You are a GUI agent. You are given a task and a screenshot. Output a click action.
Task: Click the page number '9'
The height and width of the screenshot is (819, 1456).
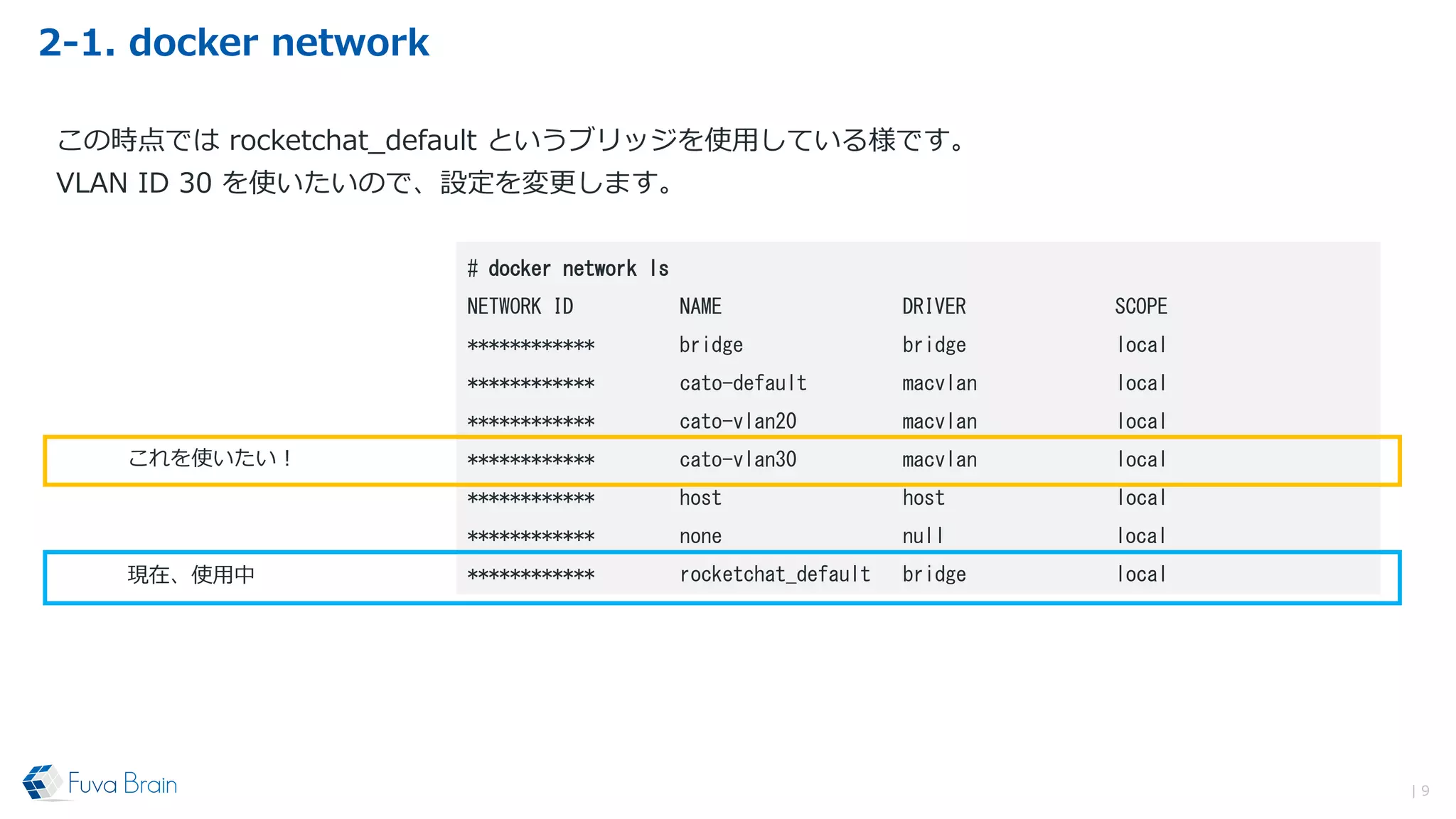1425,791
